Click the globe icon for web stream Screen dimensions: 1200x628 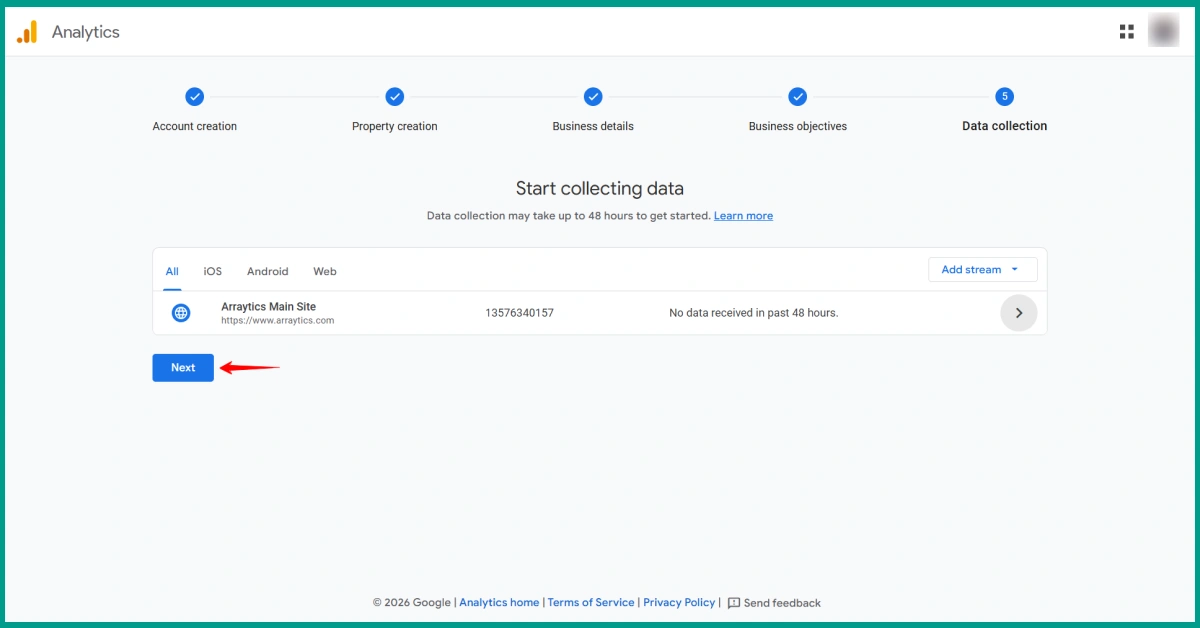click(181, 313)
